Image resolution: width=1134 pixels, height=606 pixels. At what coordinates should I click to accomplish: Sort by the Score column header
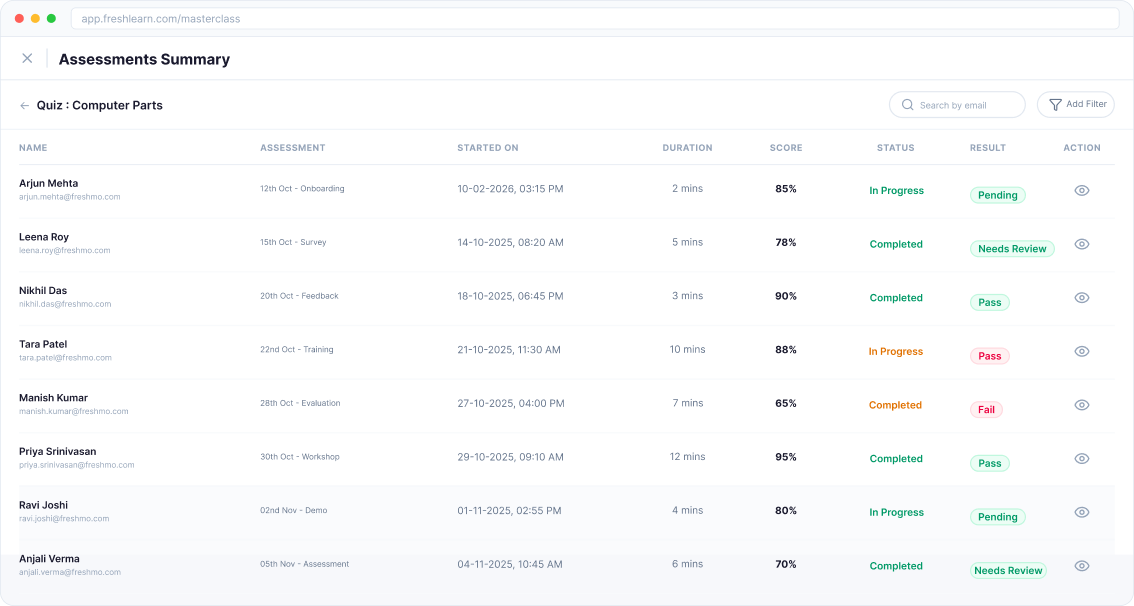point(786,147)
